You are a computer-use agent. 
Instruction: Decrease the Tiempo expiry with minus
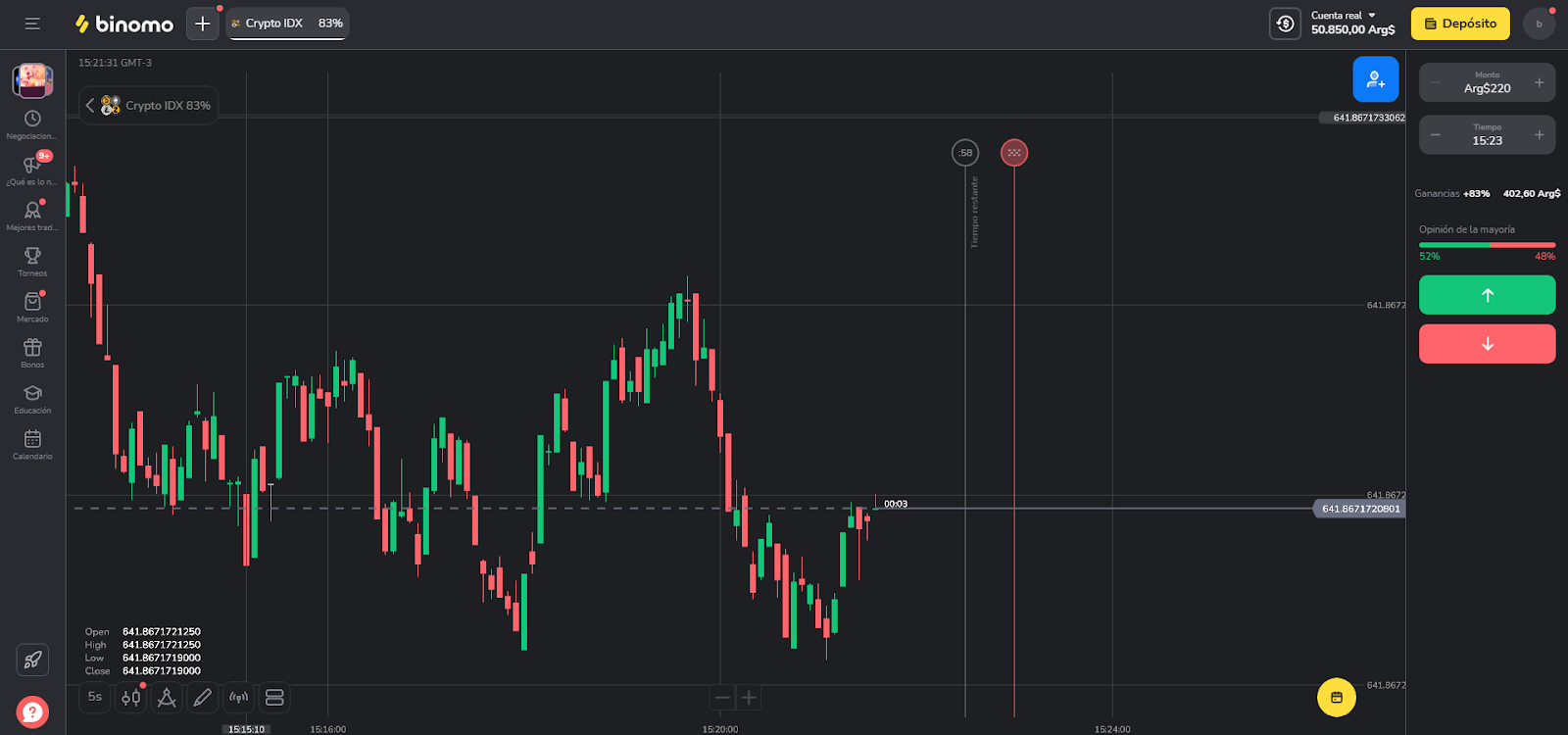pyautogui.click(x=1436, y=134)
